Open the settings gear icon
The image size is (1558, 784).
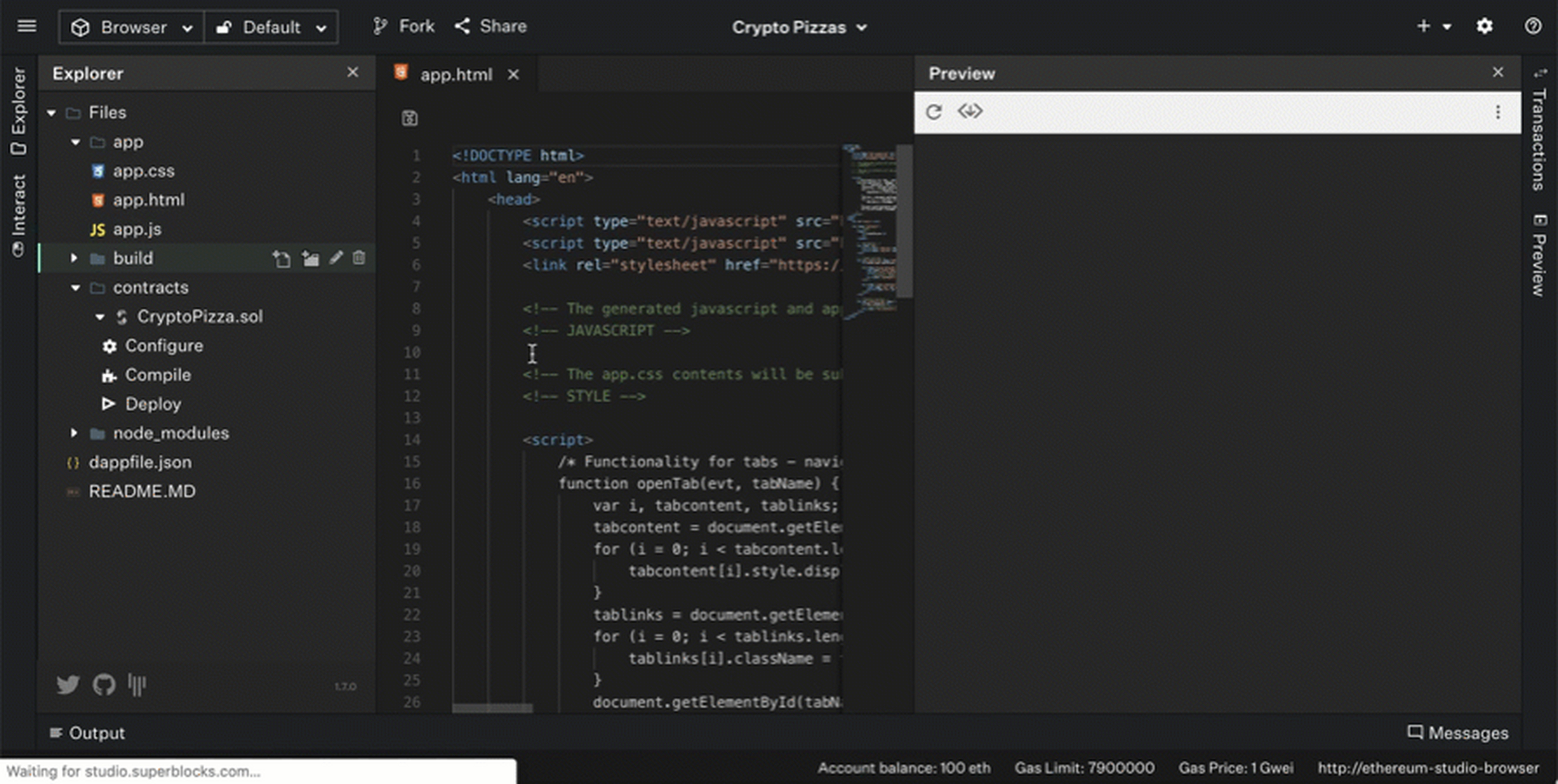point(1484,26)
